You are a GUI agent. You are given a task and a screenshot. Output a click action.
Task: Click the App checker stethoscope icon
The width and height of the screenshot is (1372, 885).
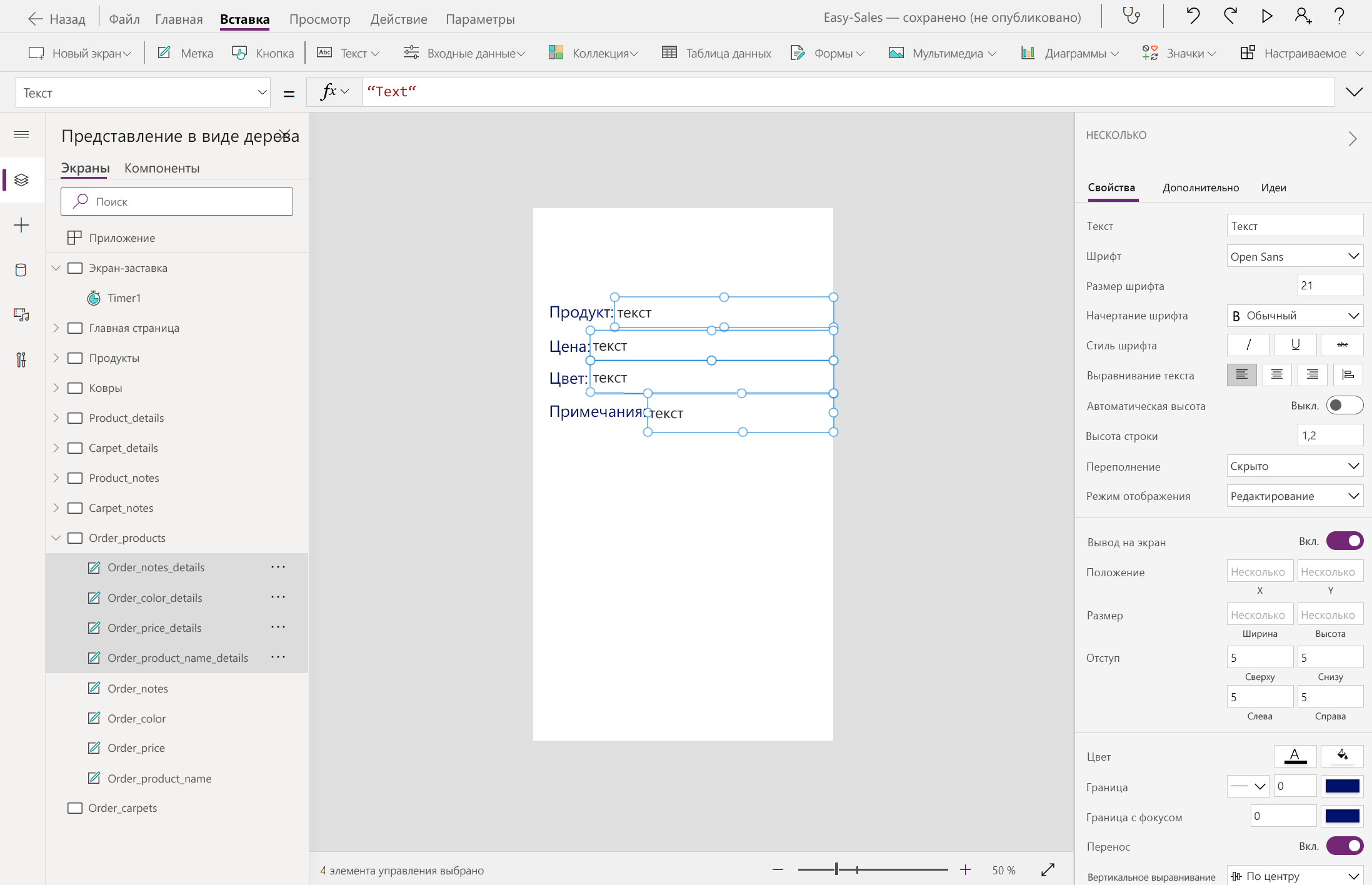(x=1131, y=16)
